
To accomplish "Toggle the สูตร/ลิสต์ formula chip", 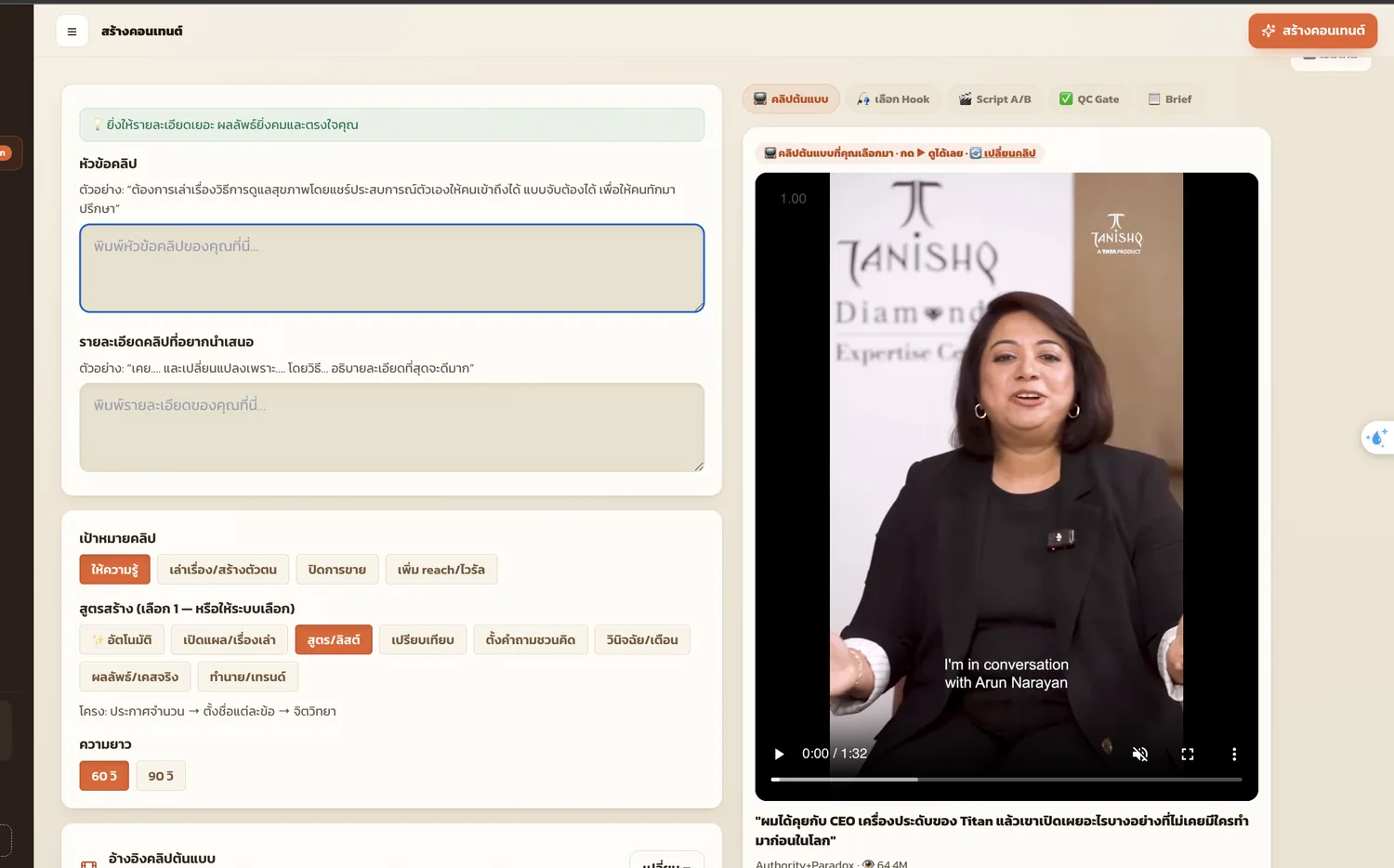I will coord(334,639).
